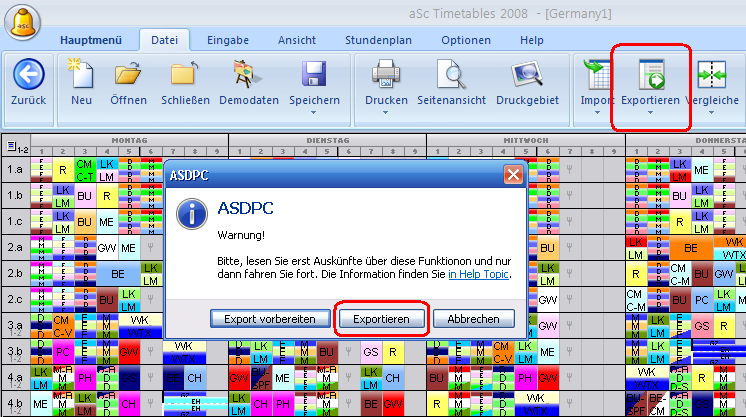Click the MONTAG day header

click(x=129, y=140)
